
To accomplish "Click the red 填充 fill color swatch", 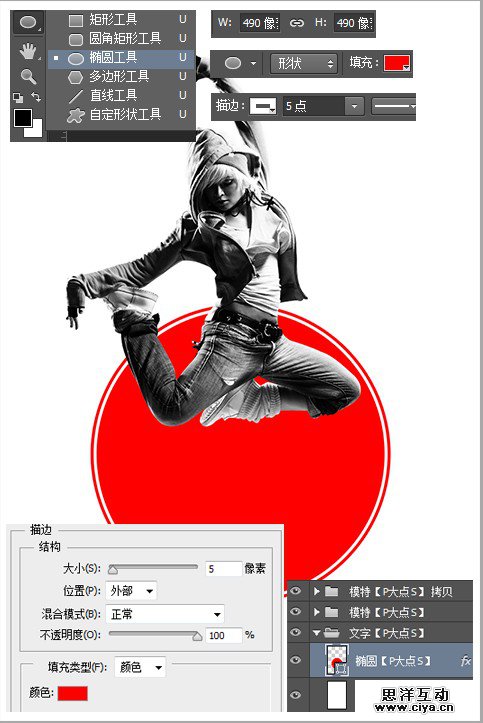I will 397,63.
